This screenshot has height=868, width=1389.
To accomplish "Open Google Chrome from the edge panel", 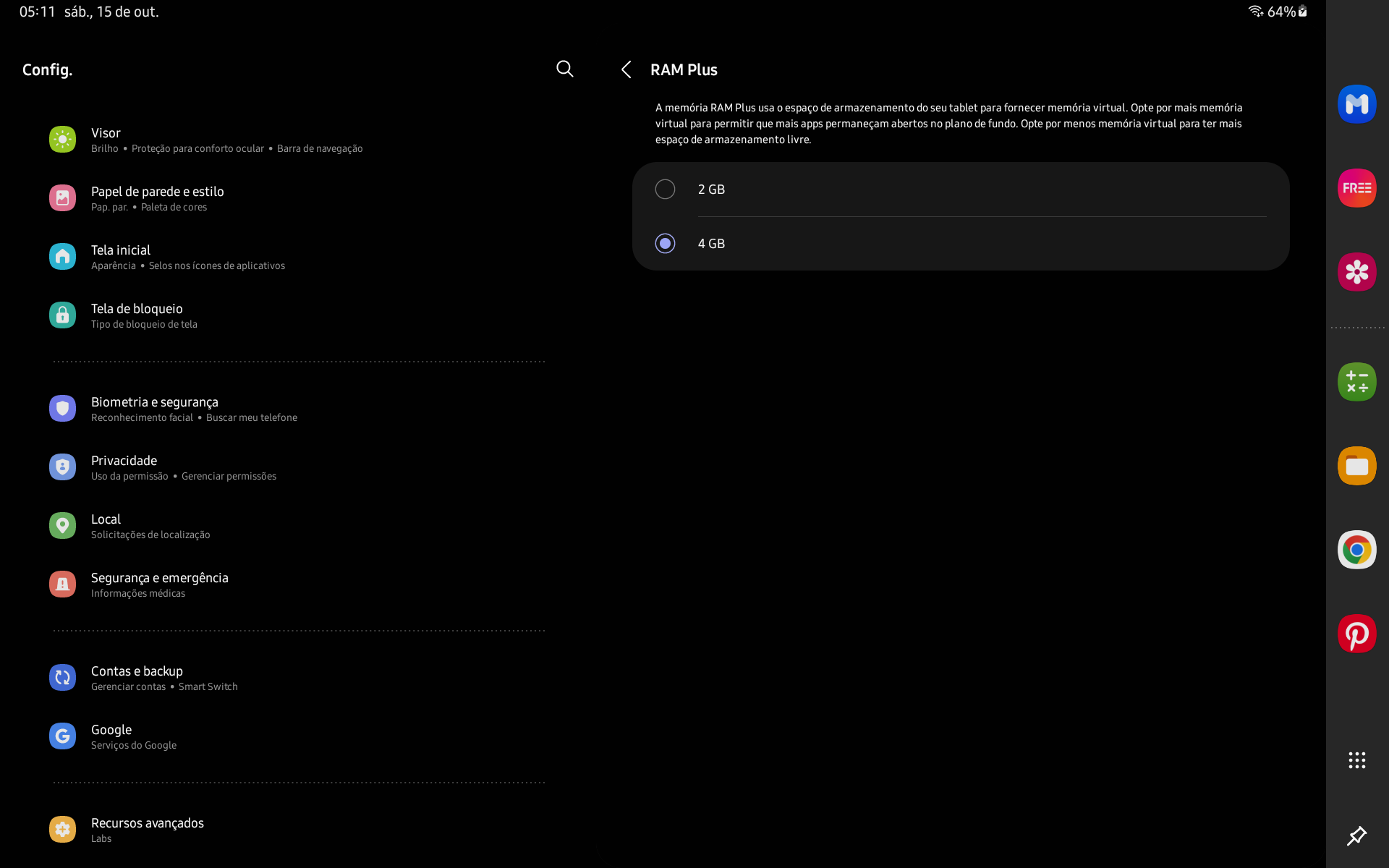I will 1357,550.
